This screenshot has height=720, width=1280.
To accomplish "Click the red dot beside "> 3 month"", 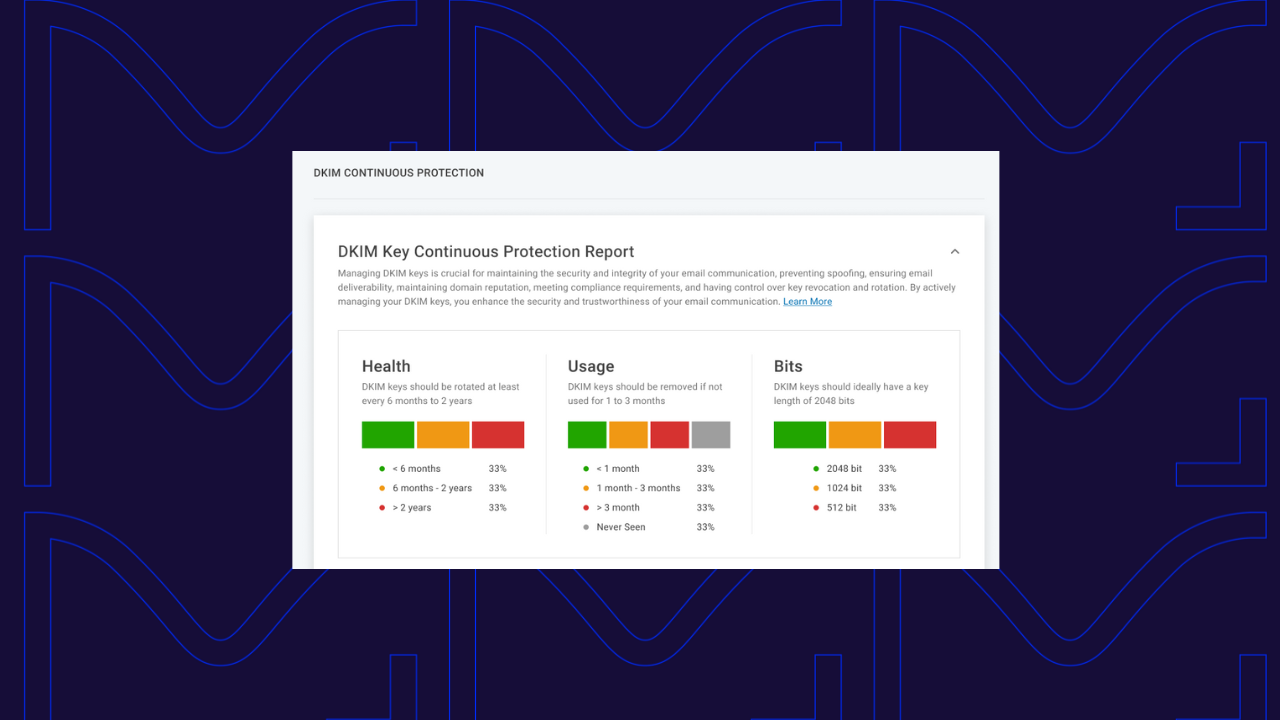I will [x=585, y=507].
